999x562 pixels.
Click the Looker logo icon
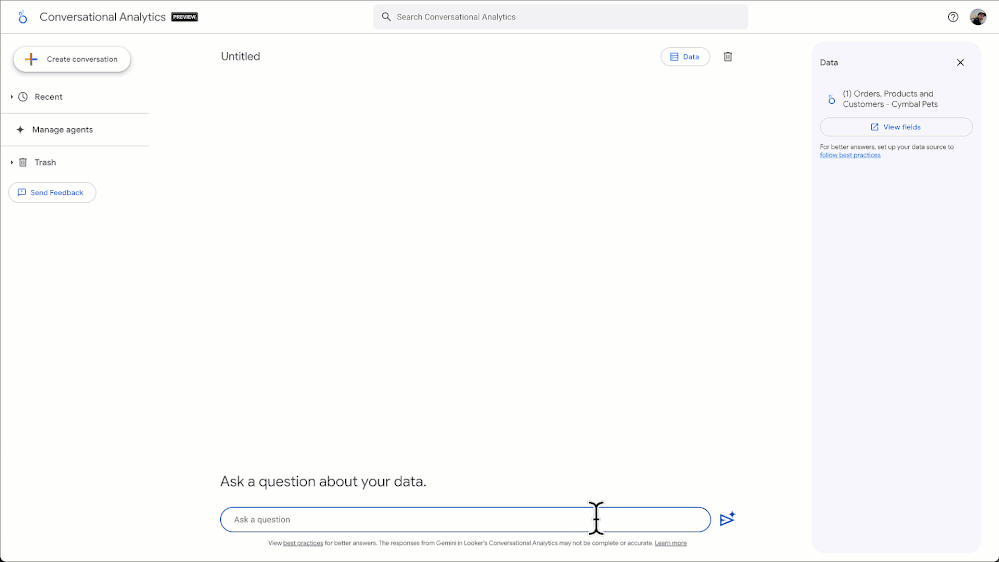(x=23, y=17)
